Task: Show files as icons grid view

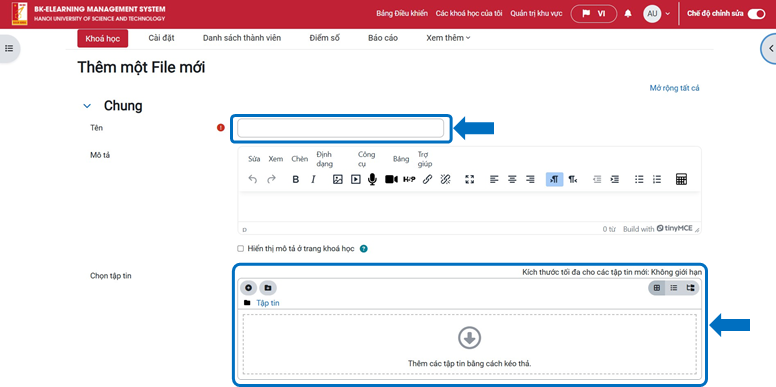Action: pos(657,288)
